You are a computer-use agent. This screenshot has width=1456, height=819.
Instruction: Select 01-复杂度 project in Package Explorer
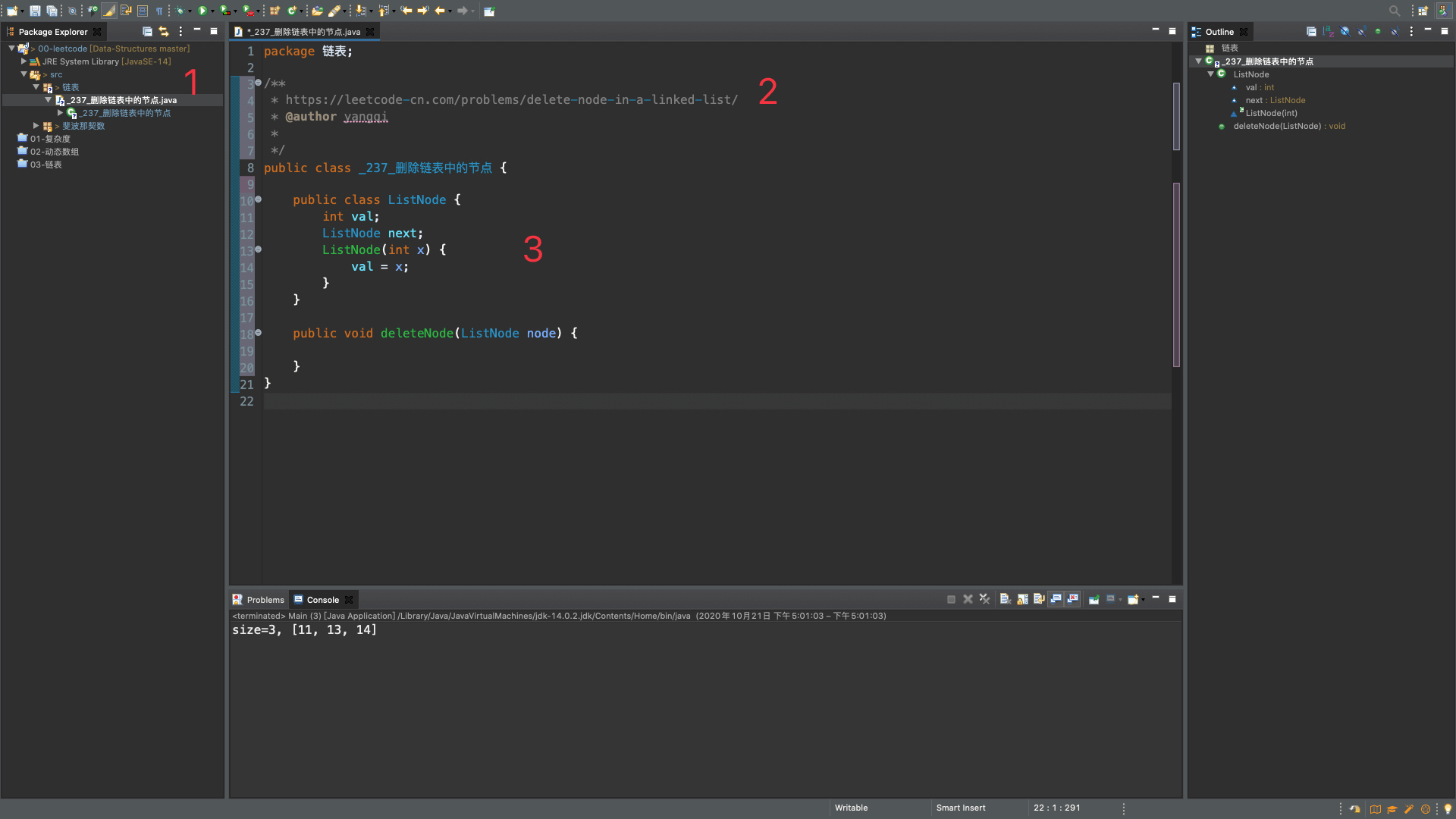click(50, 138)
